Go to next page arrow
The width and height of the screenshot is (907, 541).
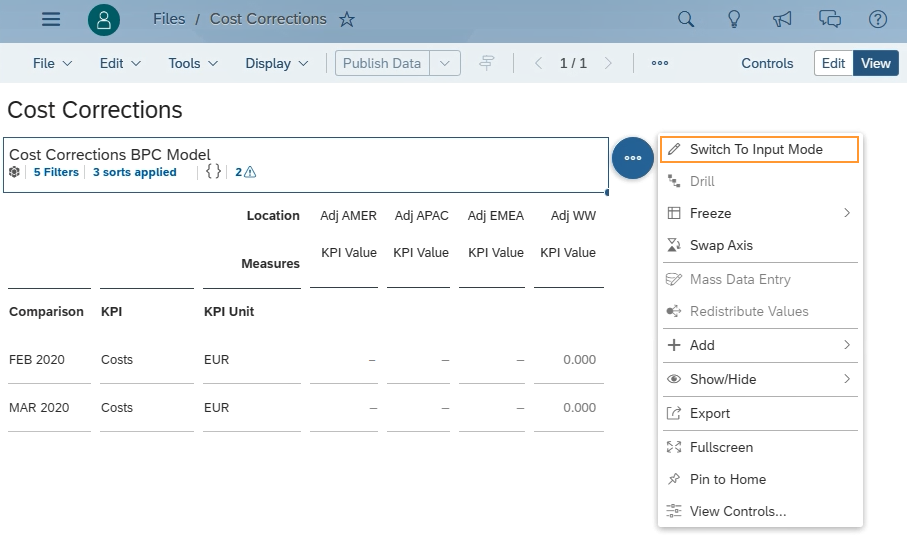608,63
